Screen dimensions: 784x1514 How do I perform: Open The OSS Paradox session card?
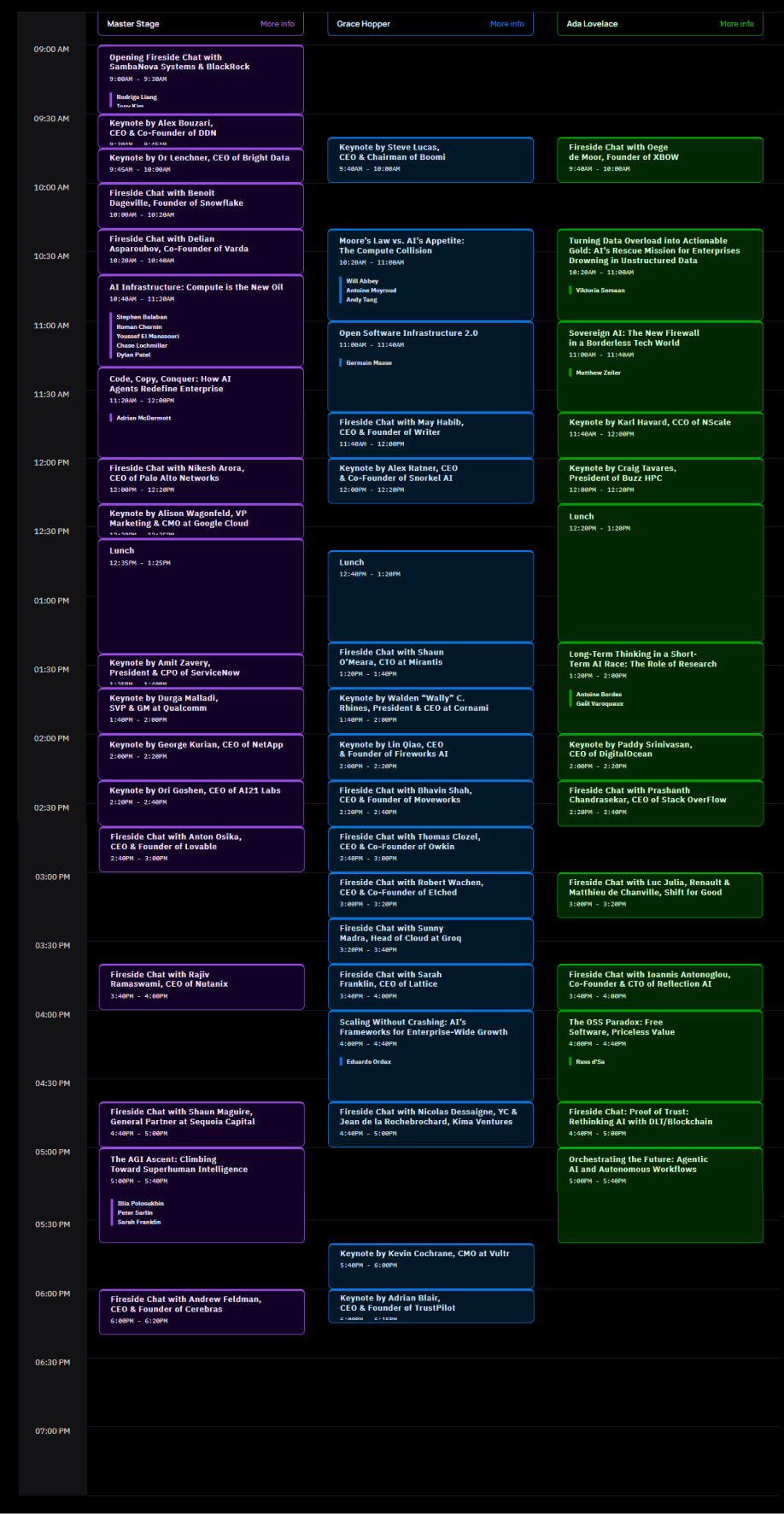[x=660, y=1056]
